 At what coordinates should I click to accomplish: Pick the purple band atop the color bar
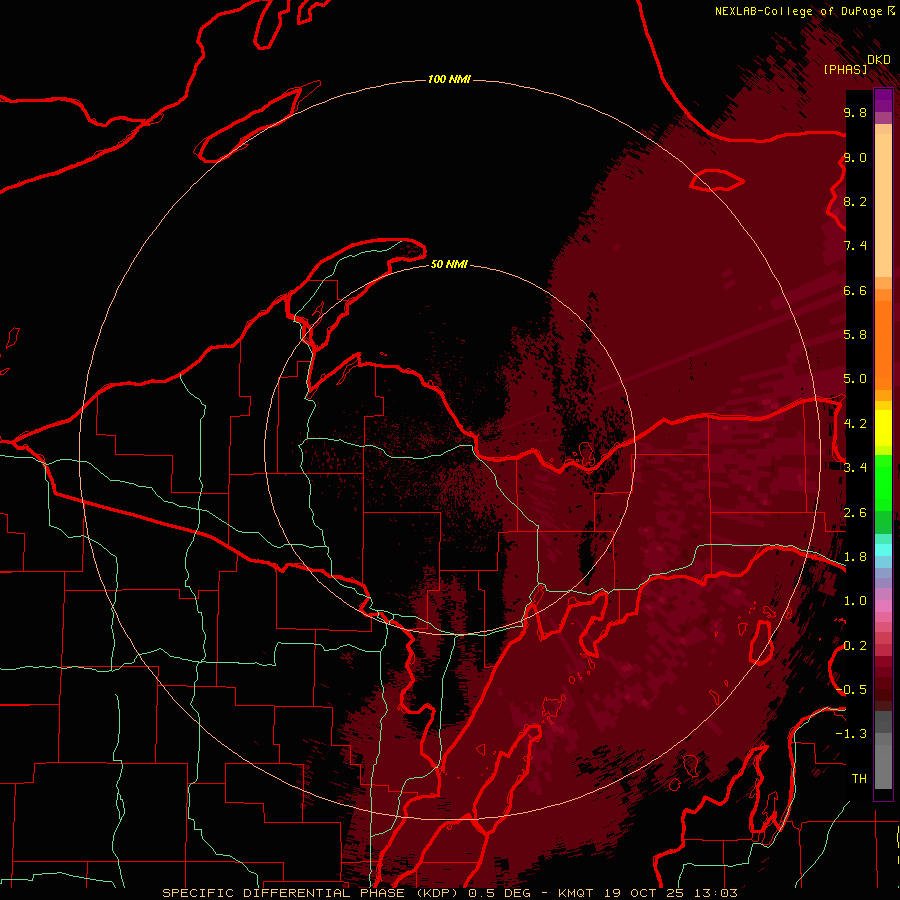pyautogui.click(x=883, y=100)
